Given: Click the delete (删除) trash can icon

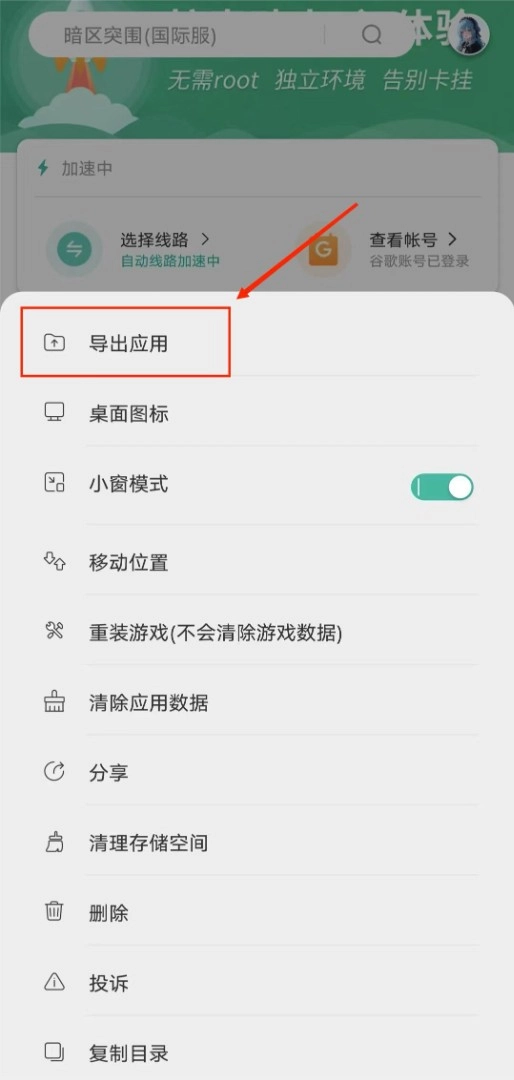Looking at the screenshot, I should (54, 913).
